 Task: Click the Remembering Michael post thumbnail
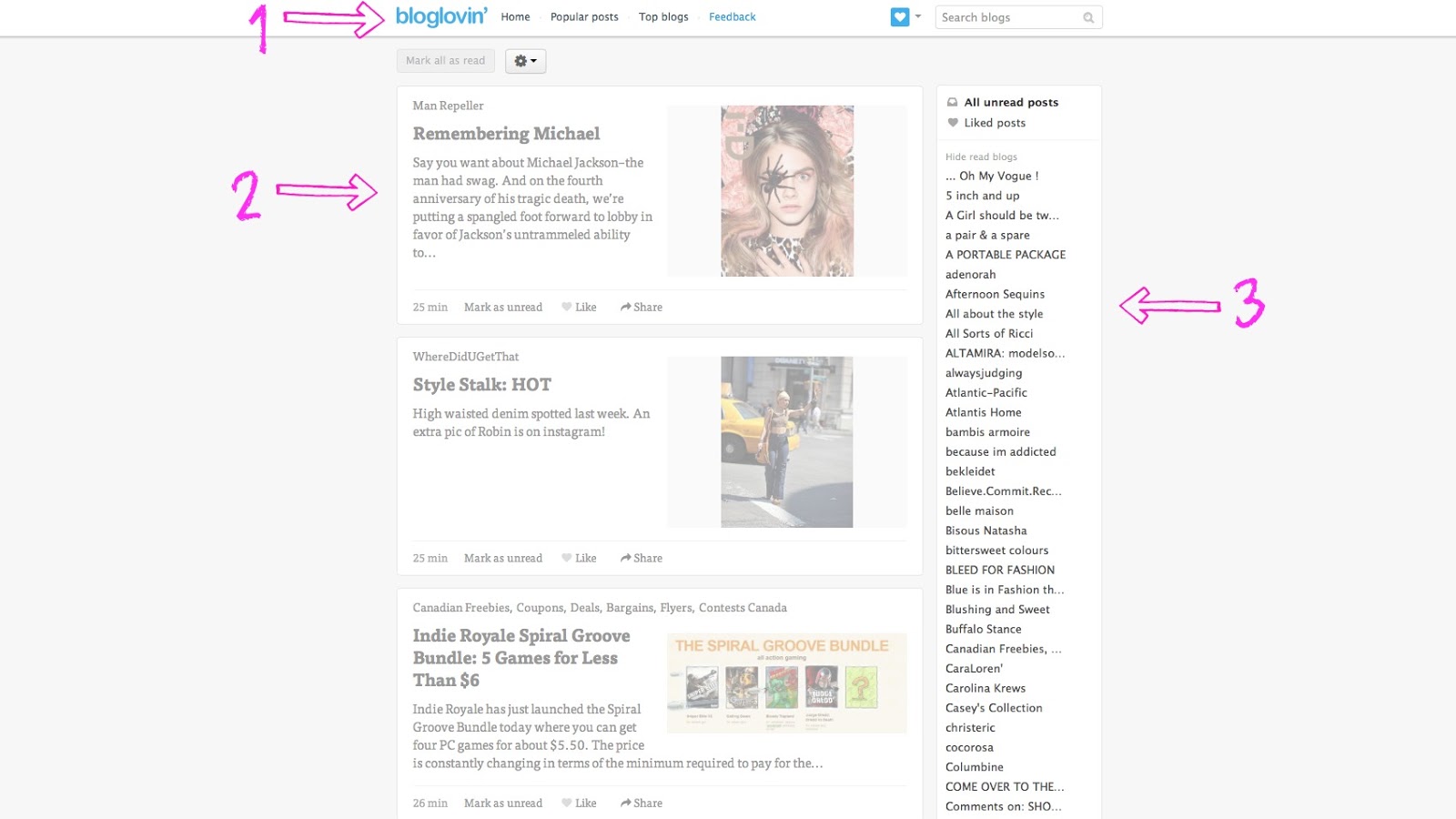click(787, 191)
